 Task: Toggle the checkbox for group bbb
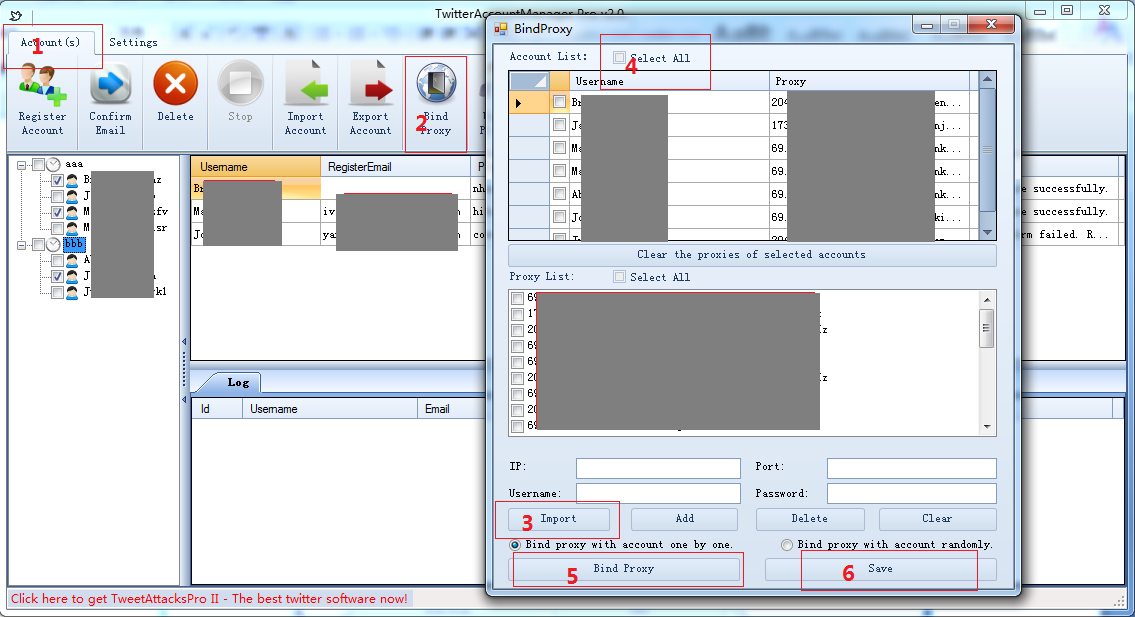(38, 244)
